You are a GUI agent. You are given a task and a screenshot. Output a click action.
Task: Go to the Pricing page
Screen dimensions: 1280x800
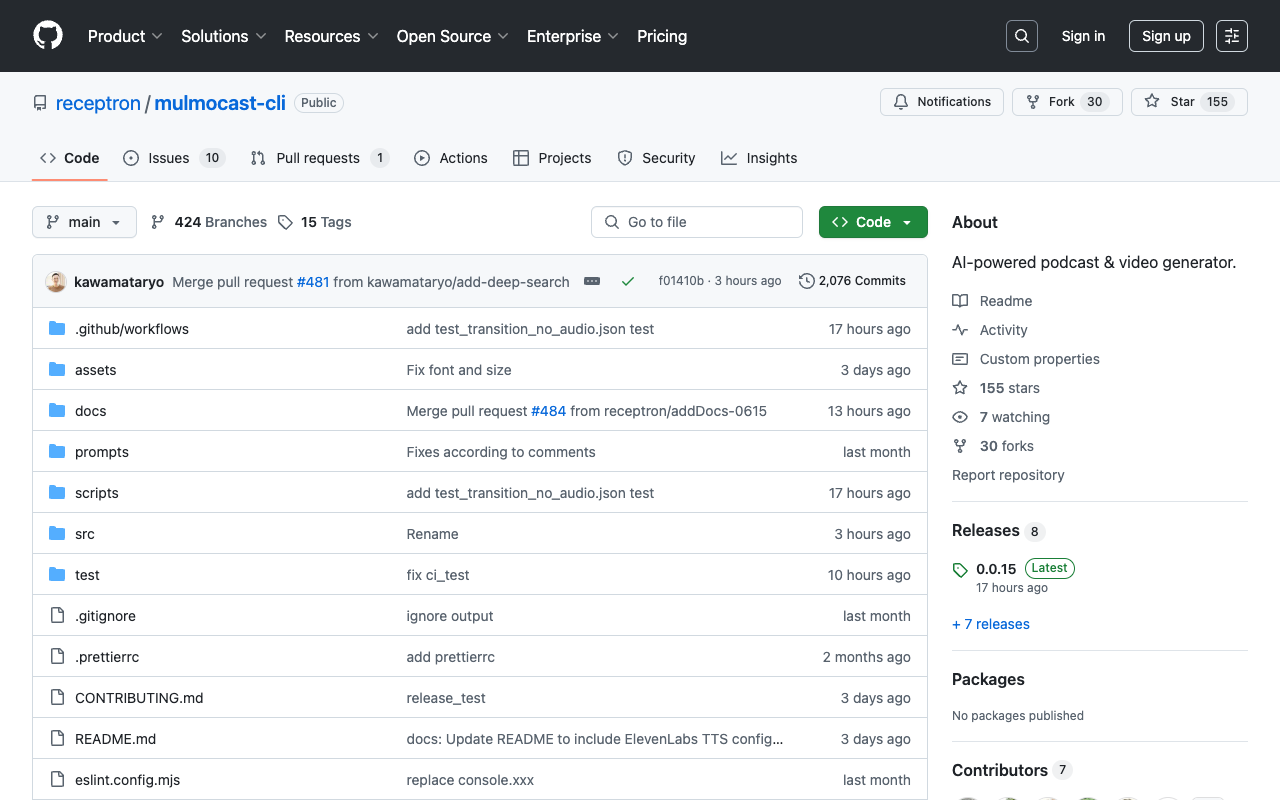click(662, 36)
